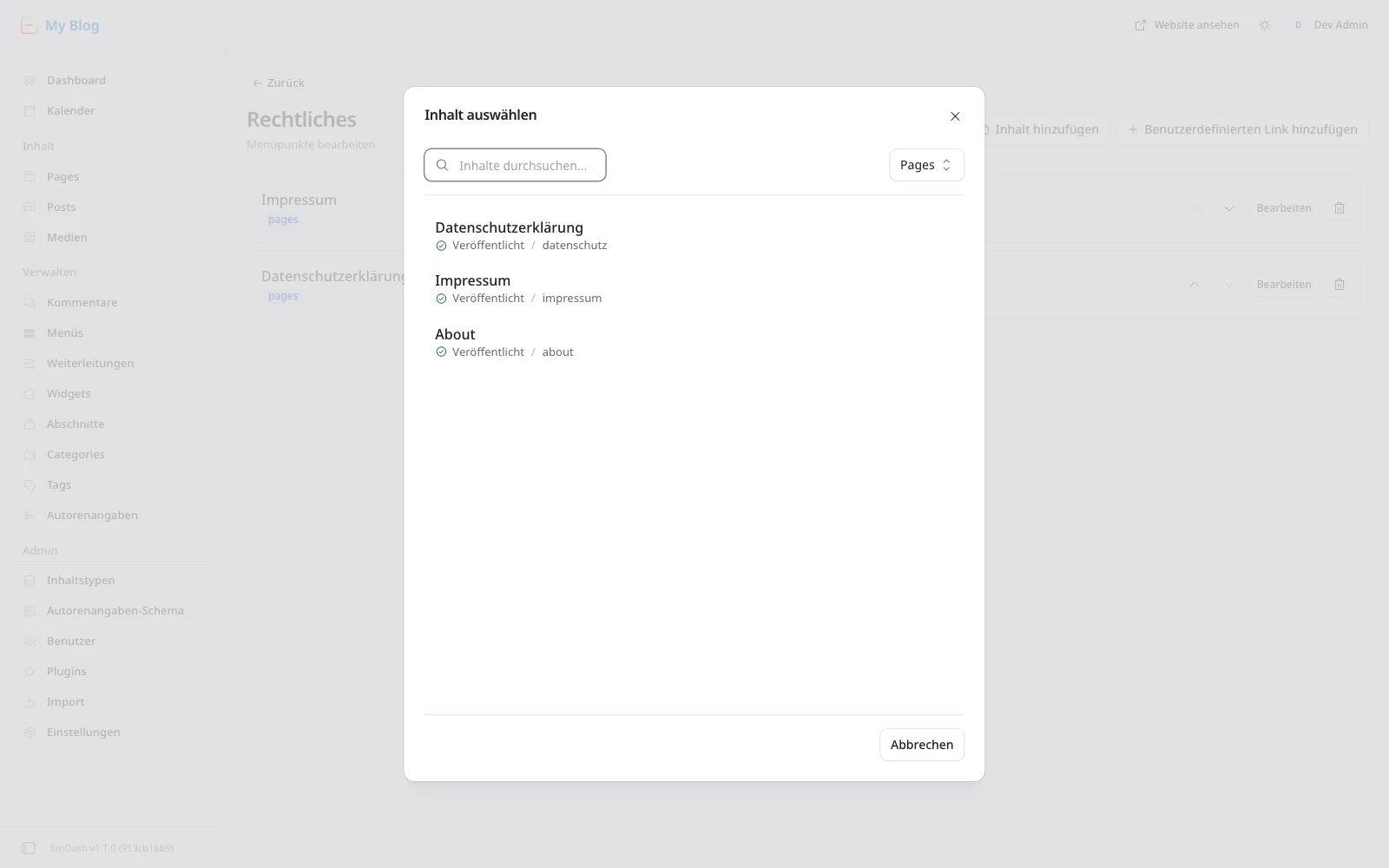Viewport: 1389px width, 868px height.
Task: Click the Categories sidebar icon
Action: tap(30, 454)
